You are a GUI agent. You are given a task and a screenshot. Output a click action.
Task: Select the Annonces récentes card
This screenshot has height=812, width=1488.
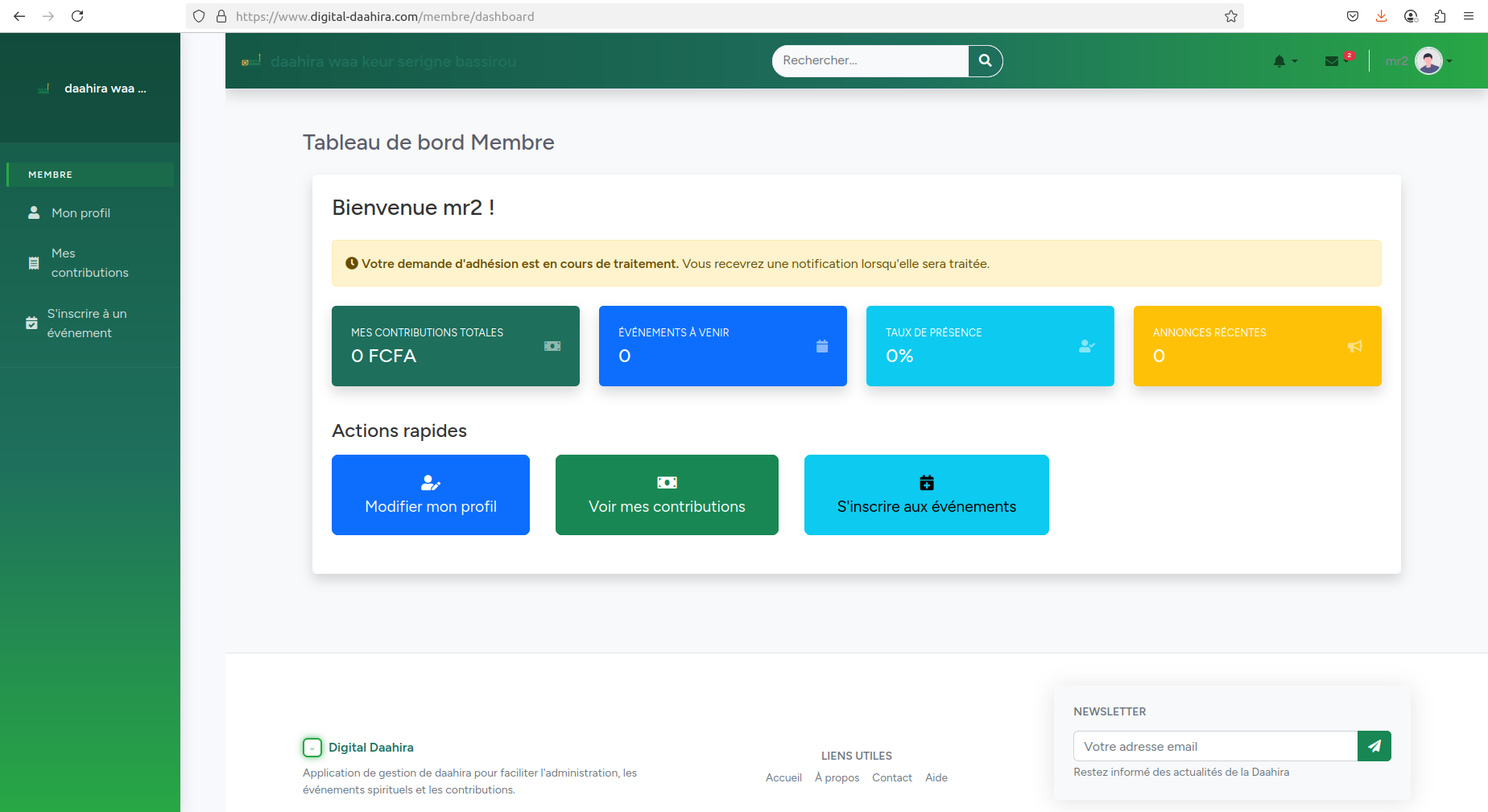coord(1258,346)
